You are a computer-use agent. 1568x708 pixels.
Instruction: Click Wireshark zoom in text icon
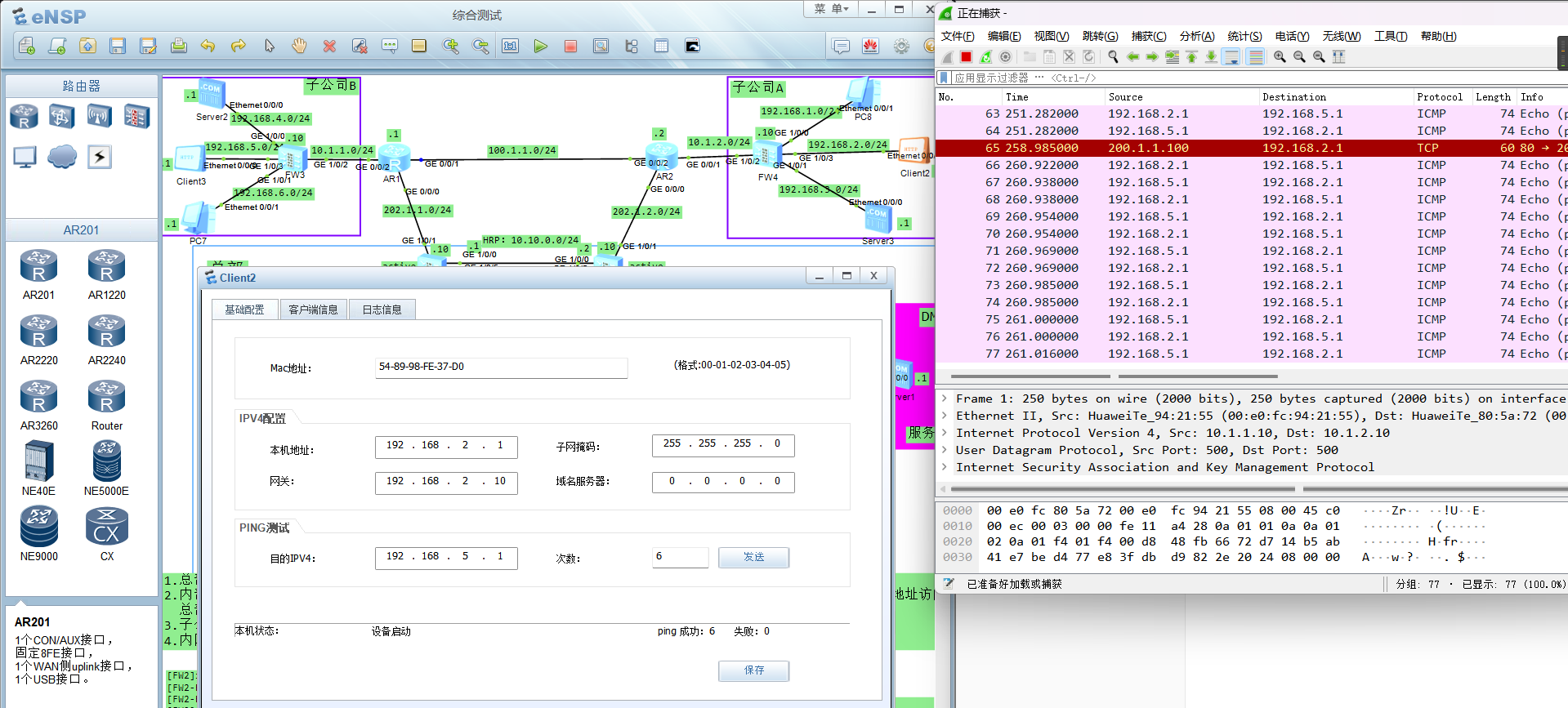coord(1280,57)
